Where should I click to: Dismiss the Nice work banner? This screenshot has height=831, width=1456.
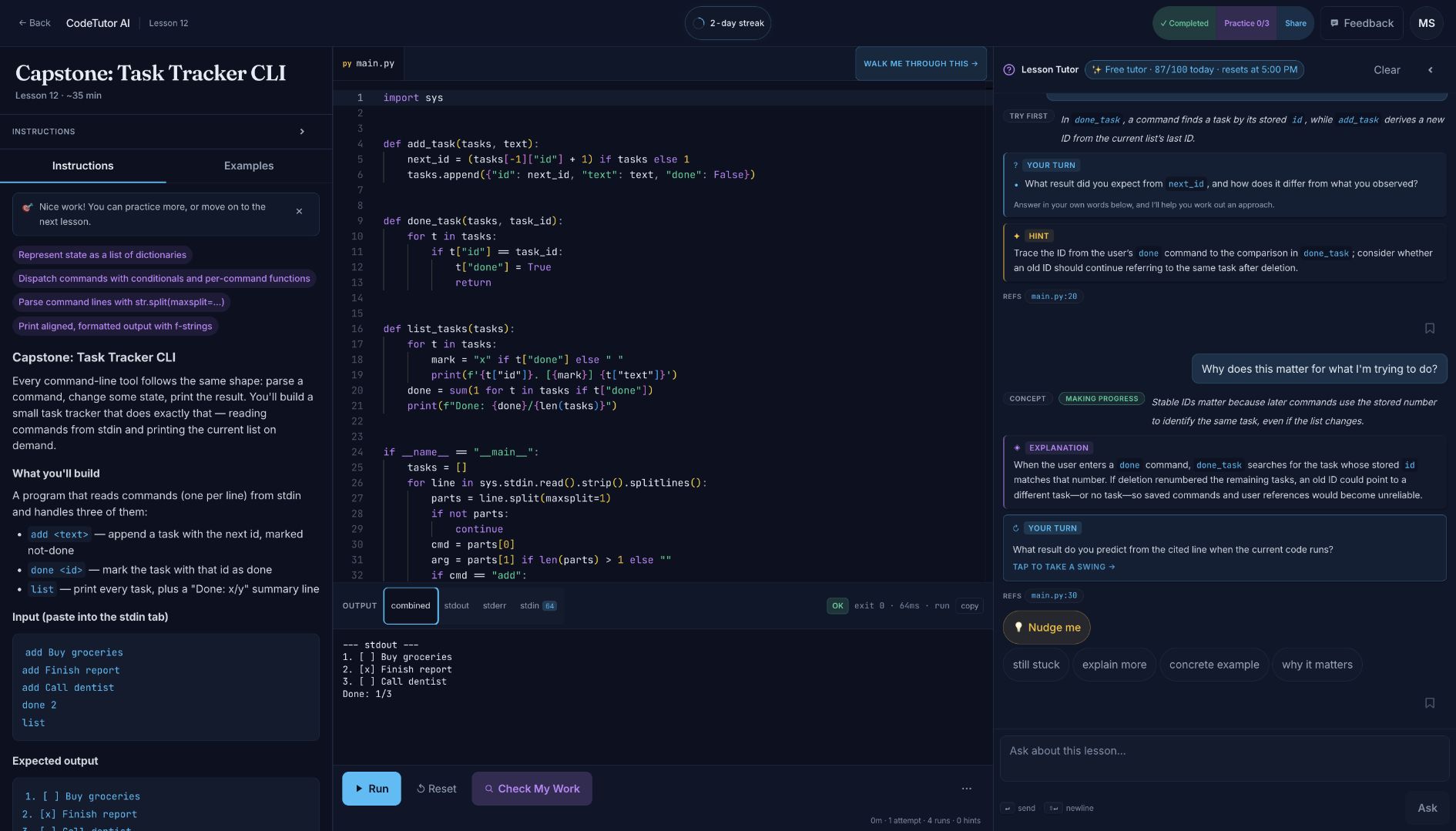(x=299, y=211)
